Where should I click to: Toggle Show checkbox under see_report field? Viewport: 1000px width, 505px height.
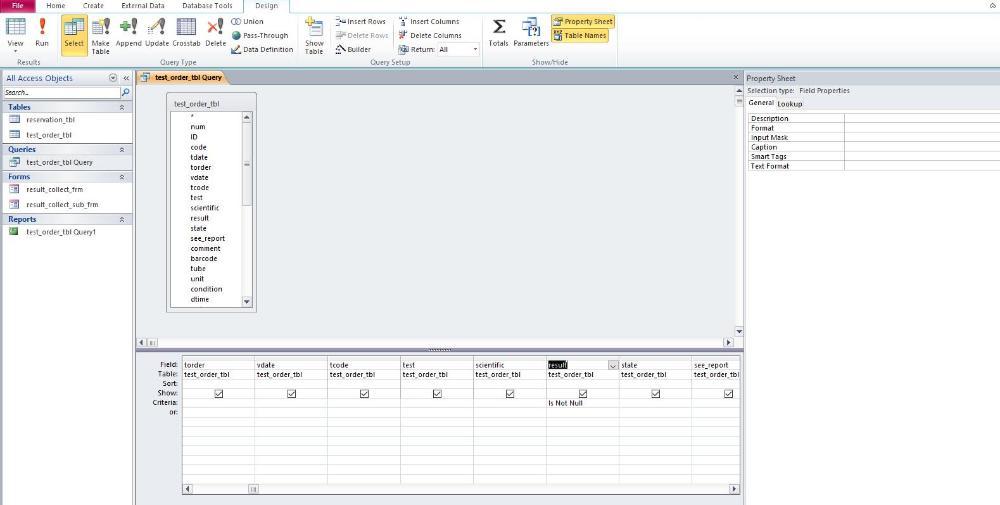[x=728, y=393]
